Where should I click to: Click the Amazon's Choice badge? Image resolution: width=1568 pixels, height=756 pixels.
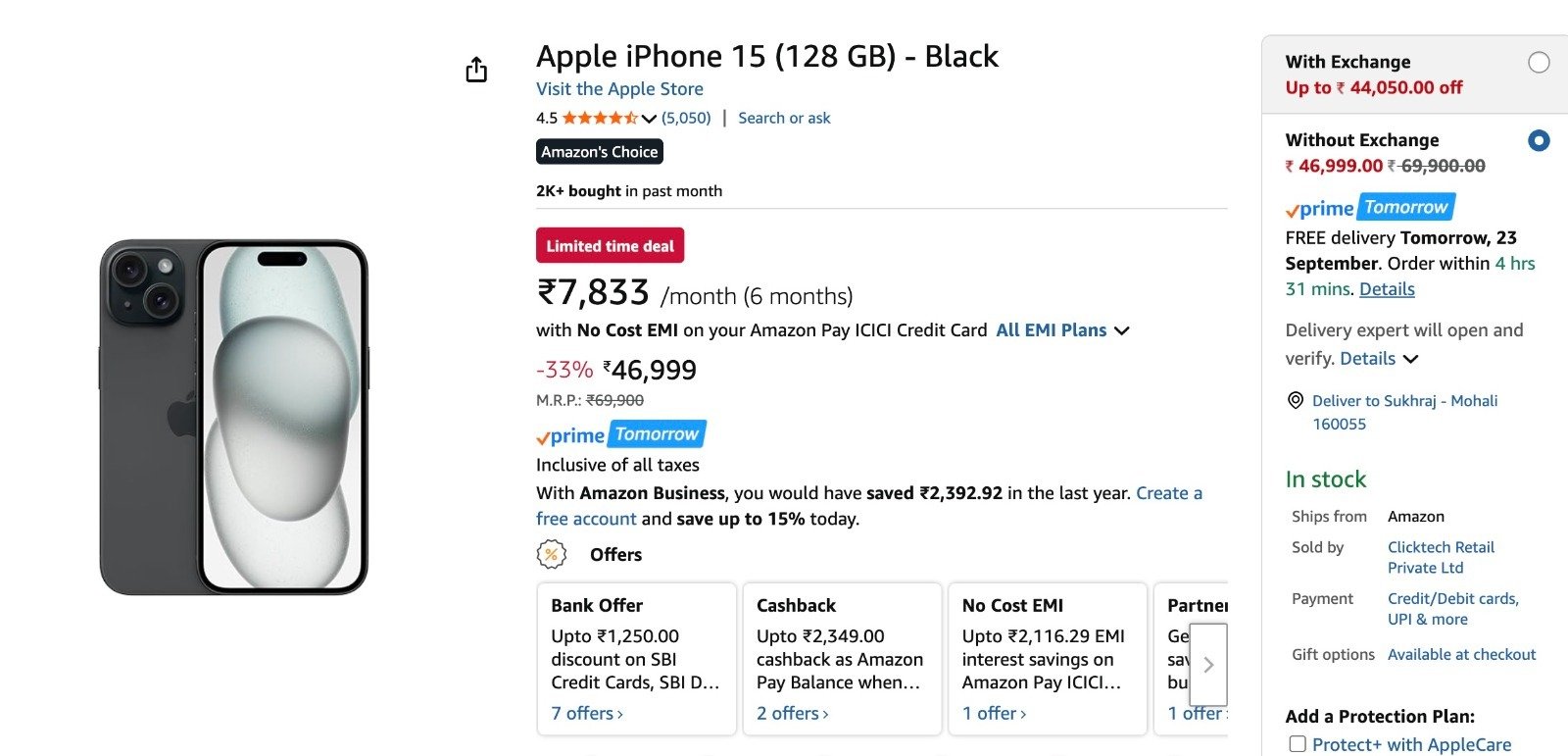click(600, 152)
